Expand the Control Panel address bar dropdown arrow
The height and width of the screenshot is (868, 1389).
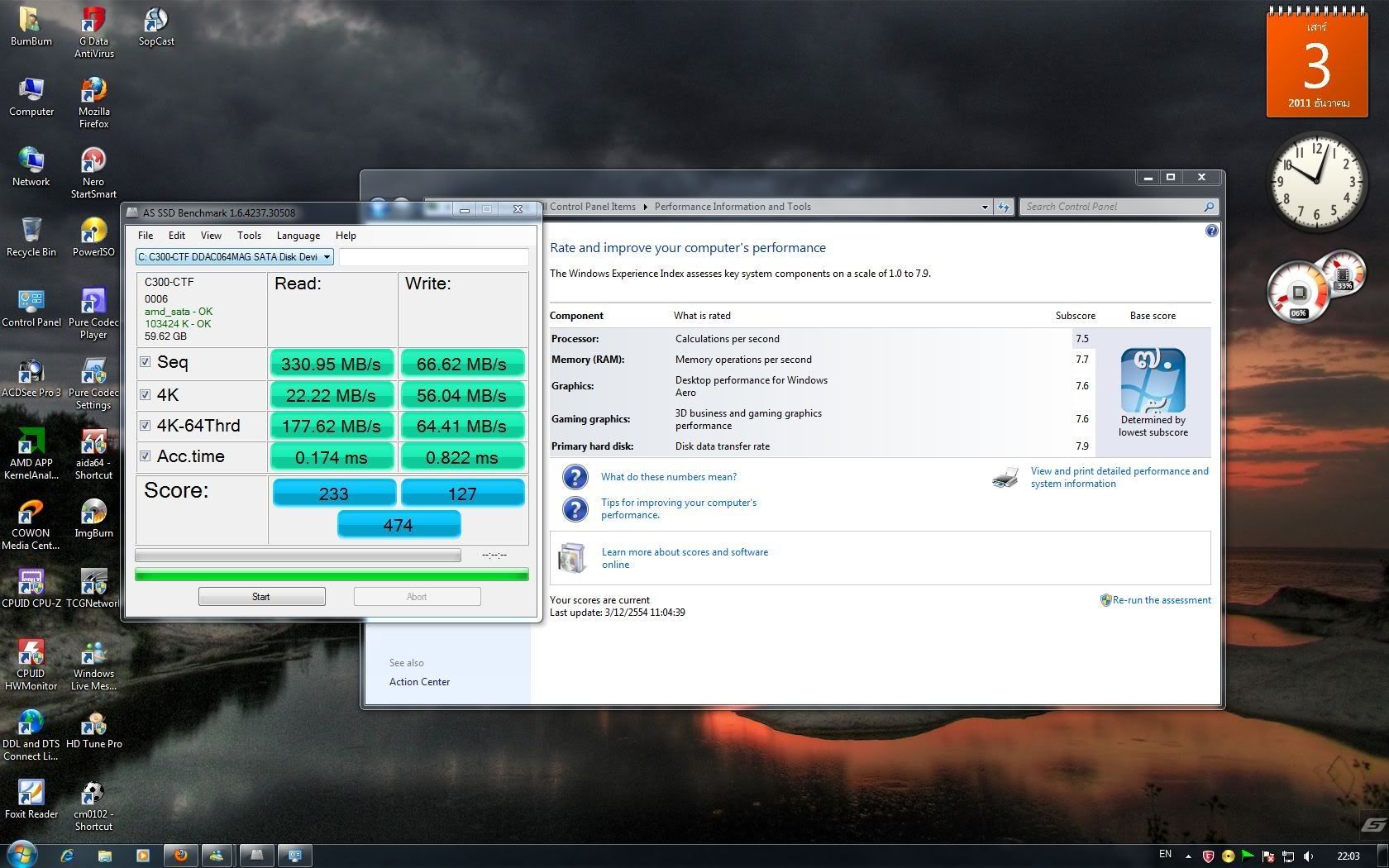click(x=985, y=207)
